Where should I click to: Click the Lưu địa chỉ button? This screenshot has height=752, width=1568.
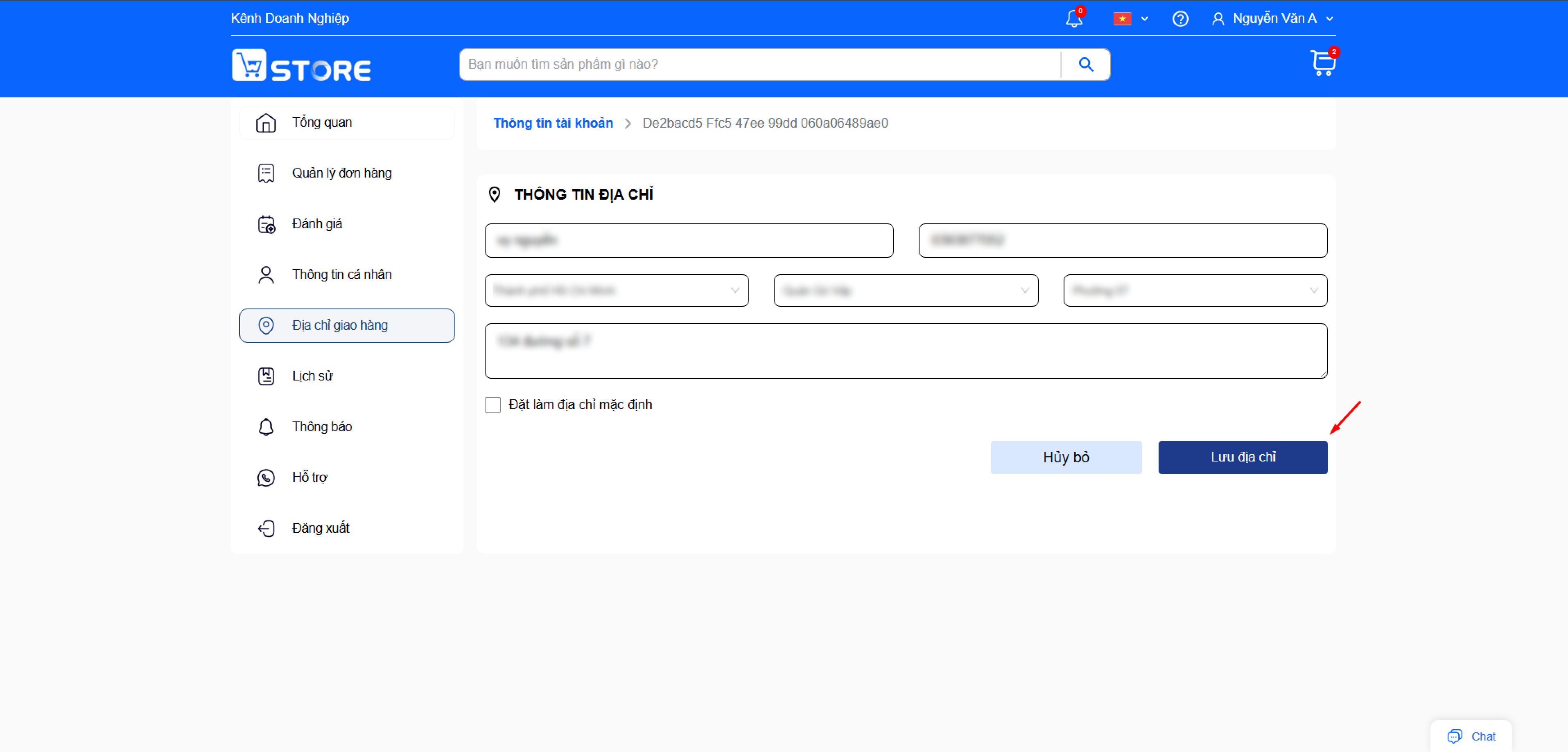pyautogui.click(x=1243, y=457)
